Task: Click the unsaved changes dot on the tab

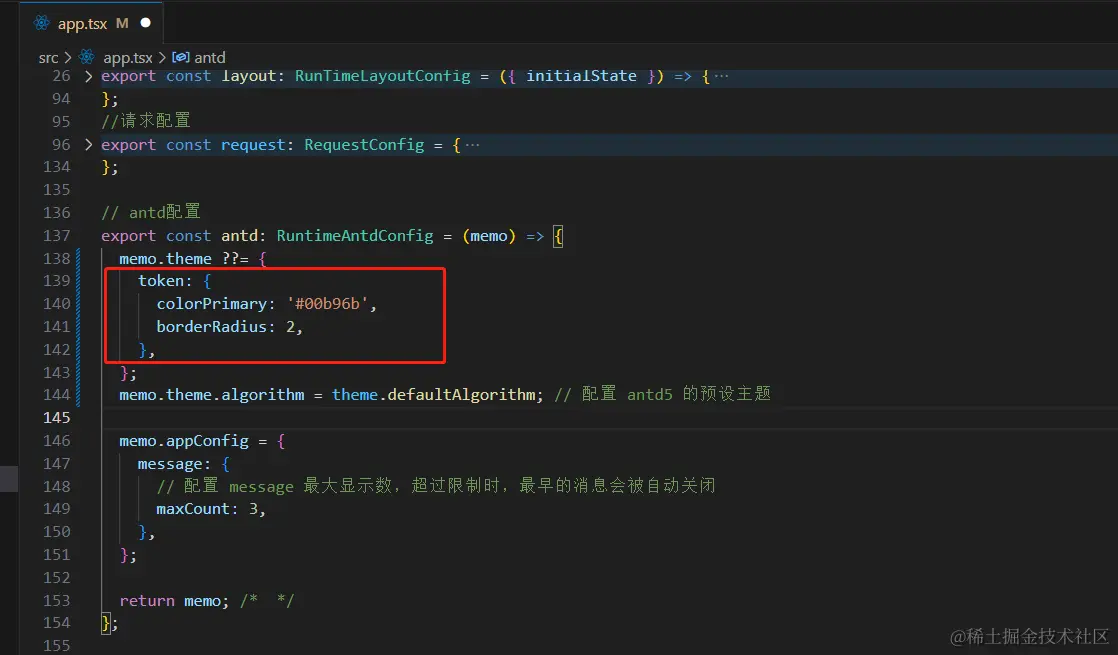Action: point(144,22)
